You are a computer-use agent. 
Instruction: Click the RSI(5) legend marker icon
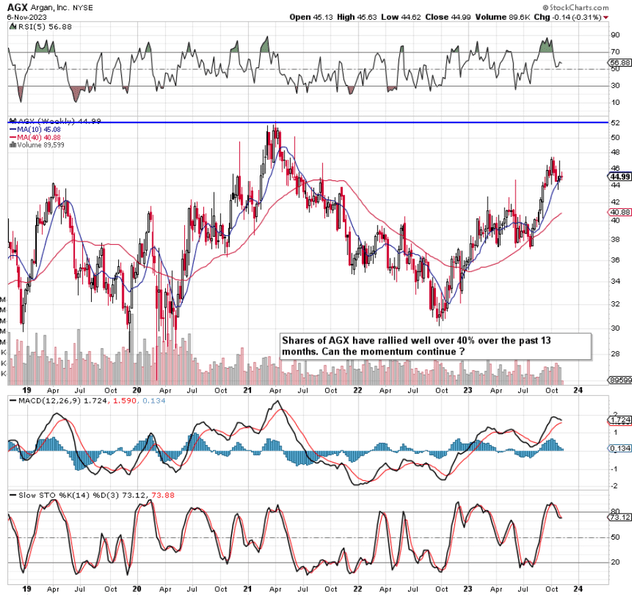[x=11, y=27]
